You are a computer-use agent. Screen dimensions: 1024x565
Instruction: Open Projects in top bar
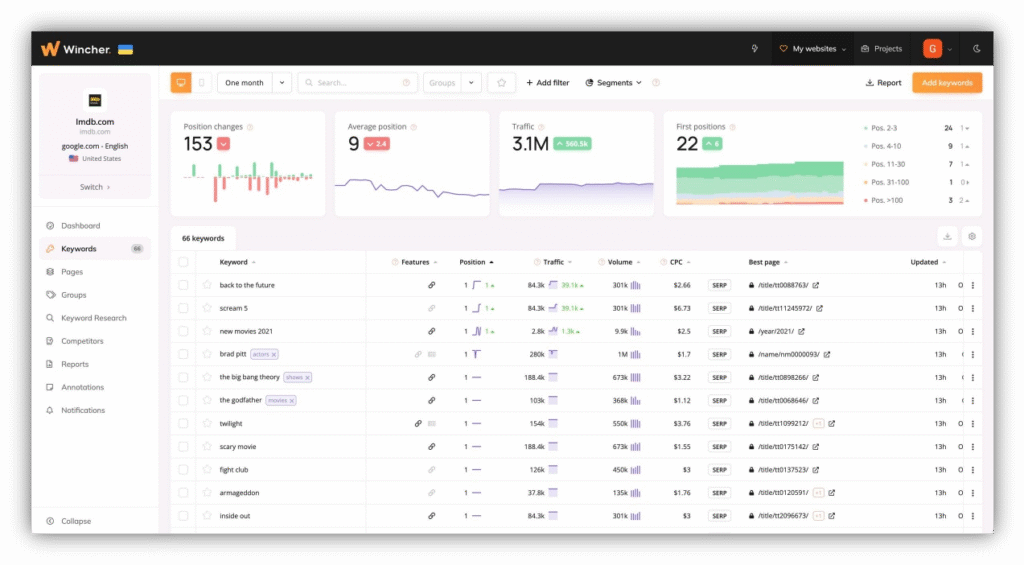[x=882, y=48]
